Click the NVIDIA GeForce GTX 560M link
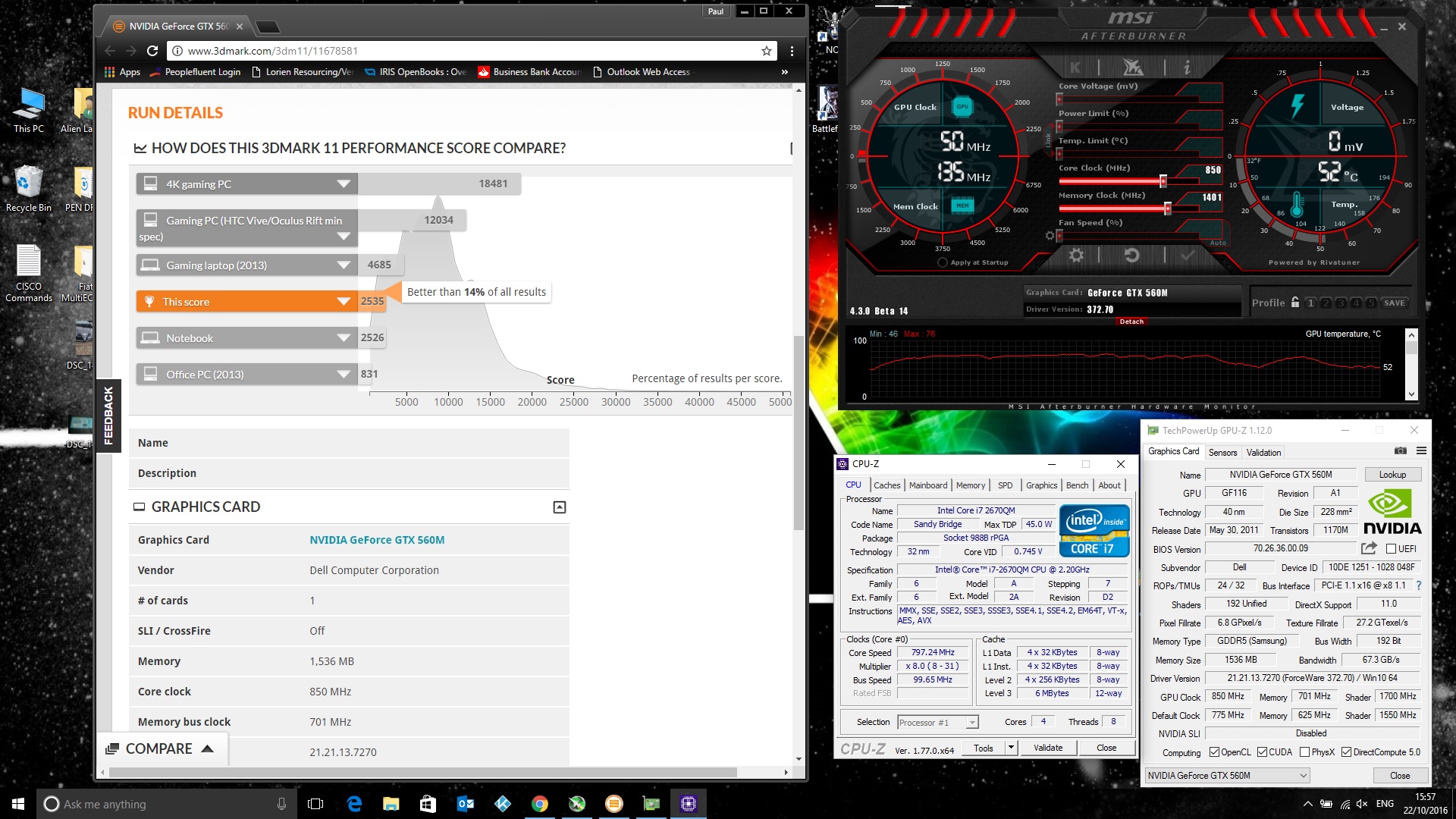The image size is (1456, 819). click(377, 540)
